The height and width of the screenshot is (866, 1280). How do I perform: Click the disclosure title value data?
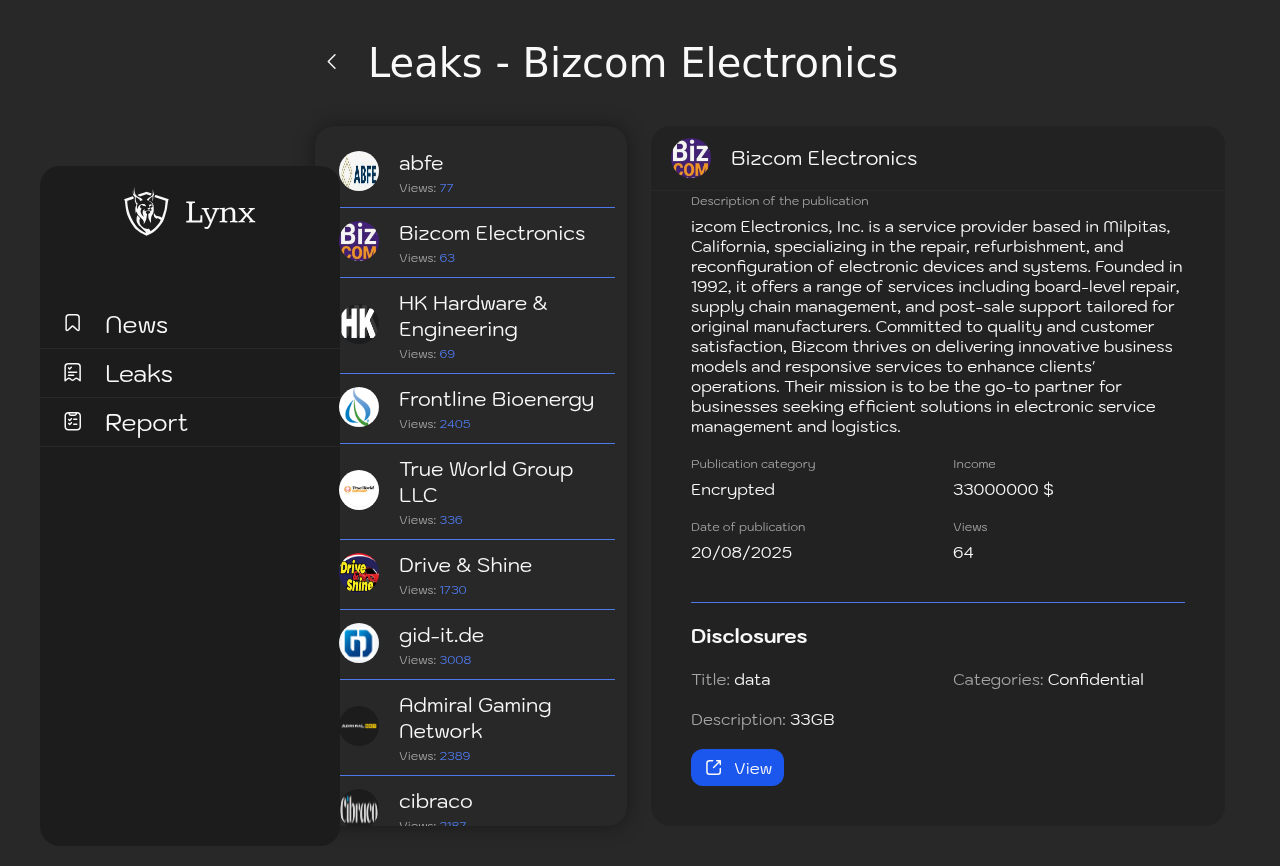pos(752,680)
